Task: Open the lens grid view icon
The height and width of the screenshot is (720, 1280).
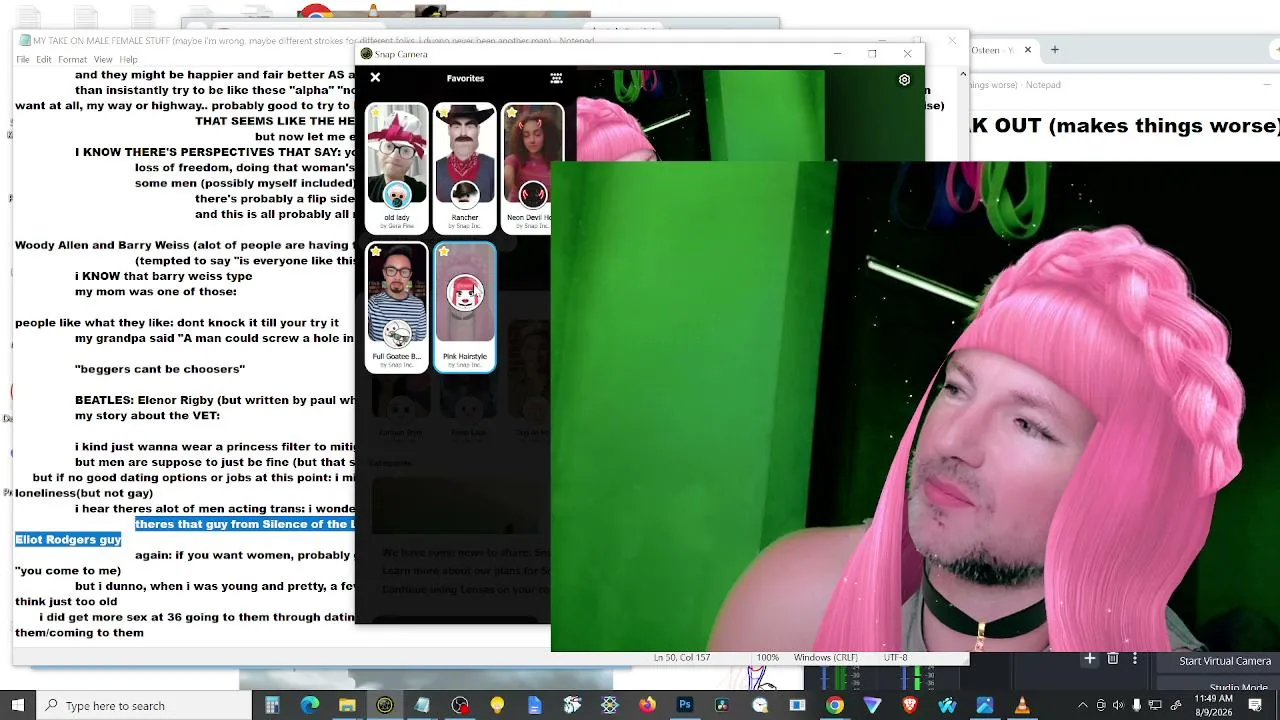Action: tap(556, 78)
